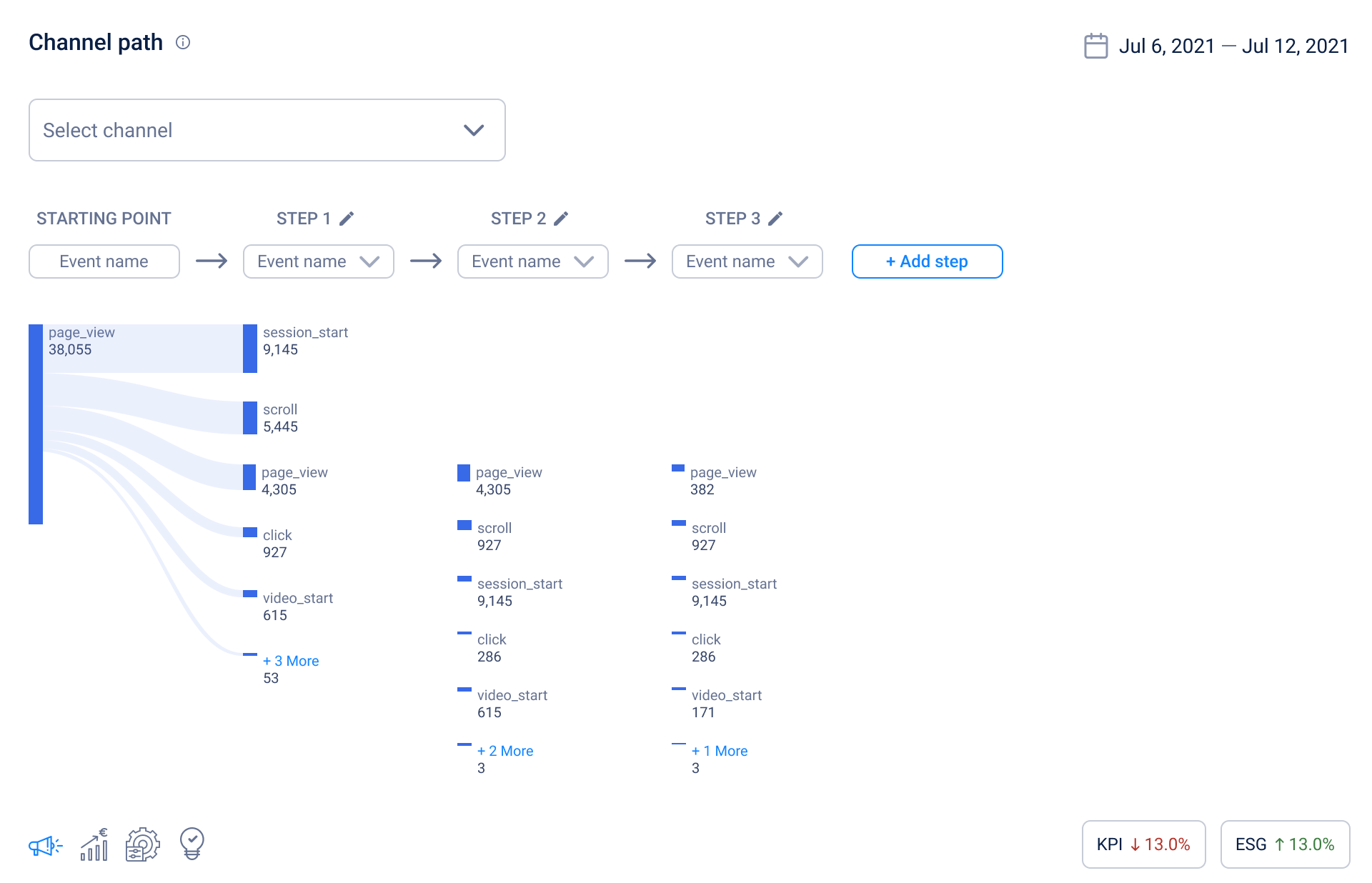This screenshot has height=883, width=1372.
Task: Select page_view 4,305 node in Step 1
Action: pos(249,477)
